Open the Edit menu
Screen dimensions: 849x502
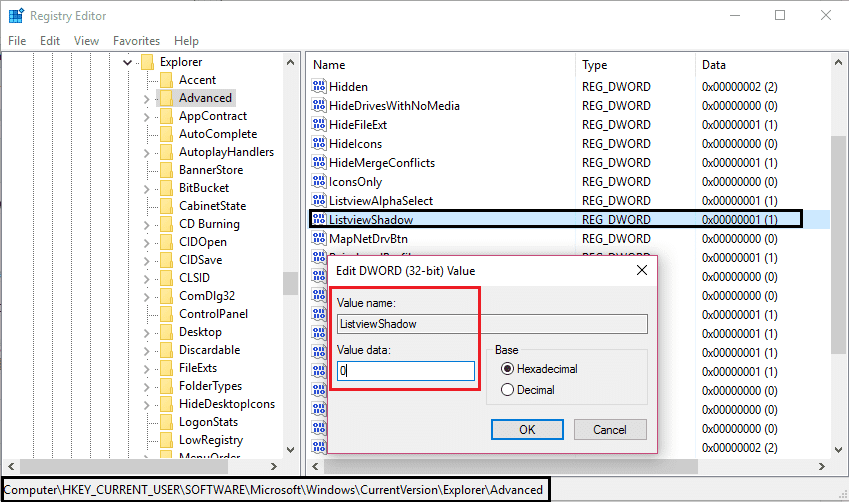50,41
